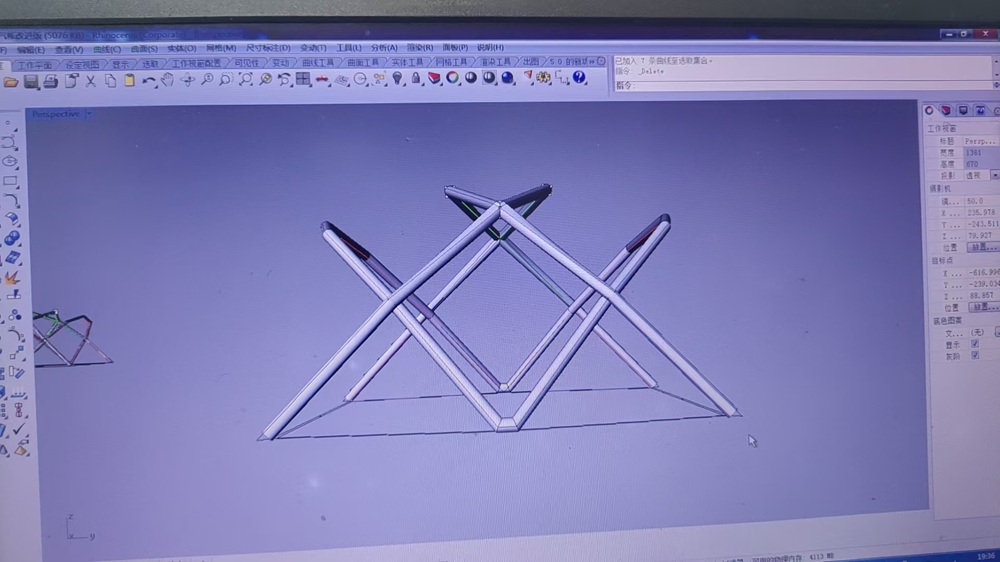The height and width of the screenshot is (562, 1000).
Task: Select the Rotate view tool
Action: [x=188, y=80]
